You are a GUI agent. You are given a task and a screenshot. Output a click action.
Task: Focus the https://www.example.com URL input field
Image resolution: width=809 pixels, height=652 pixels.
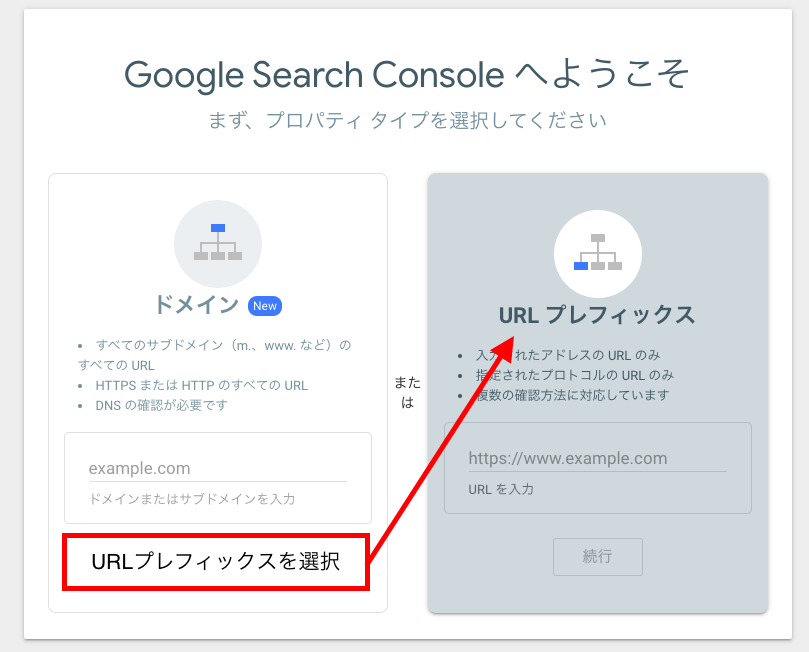[597, 459]
